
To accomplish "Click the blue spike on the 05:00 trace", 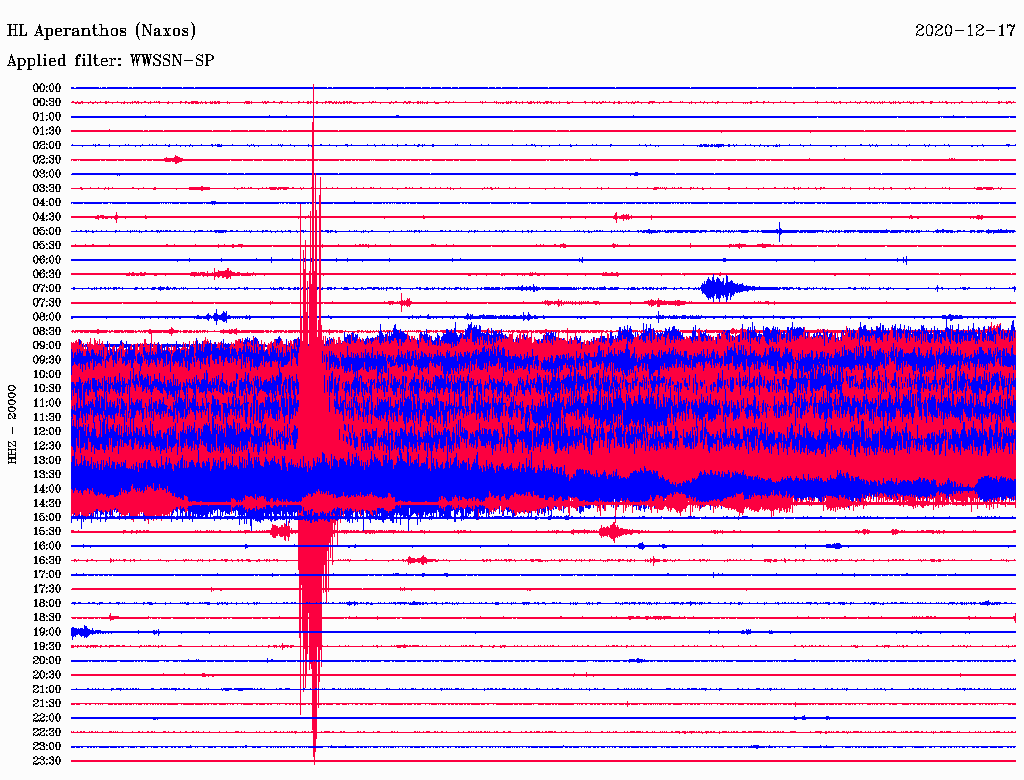I will (779, 231).
